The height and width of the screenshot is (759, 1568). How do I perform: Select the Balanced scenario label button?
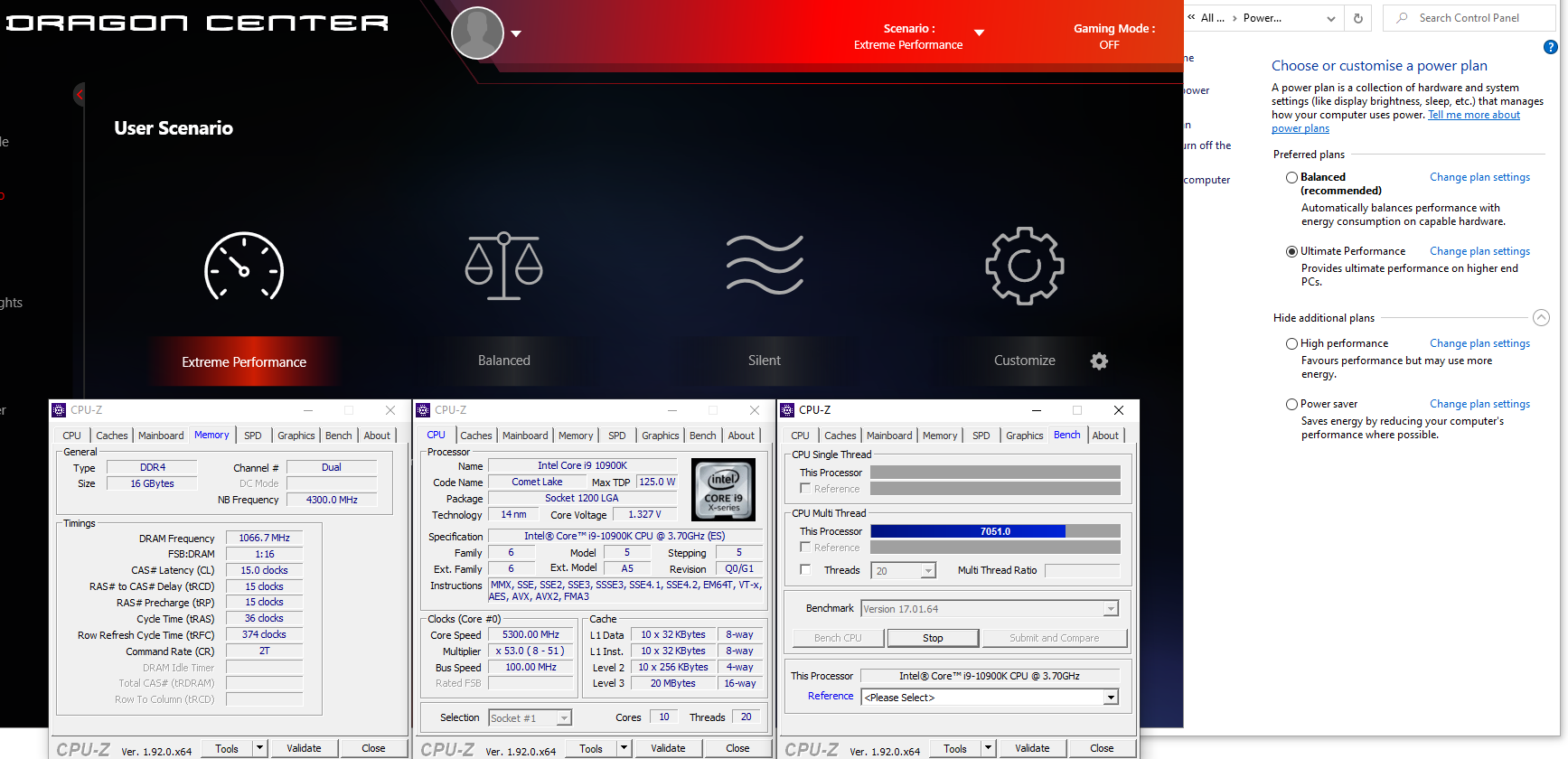tap(504, 361)
